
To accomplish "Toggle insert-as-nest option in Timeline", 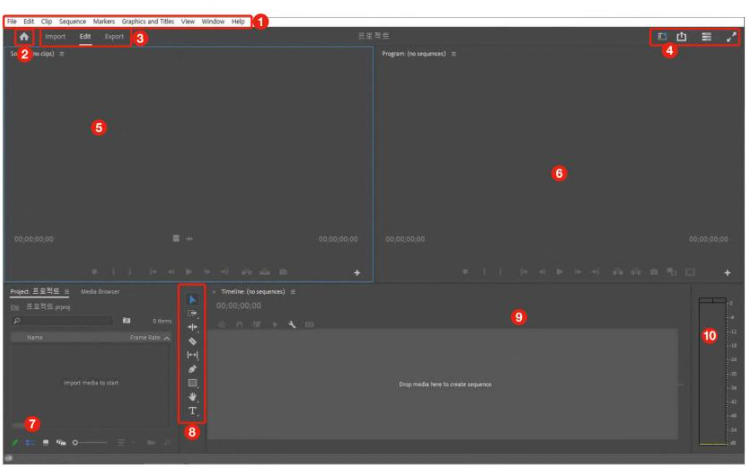I will 222,324.
